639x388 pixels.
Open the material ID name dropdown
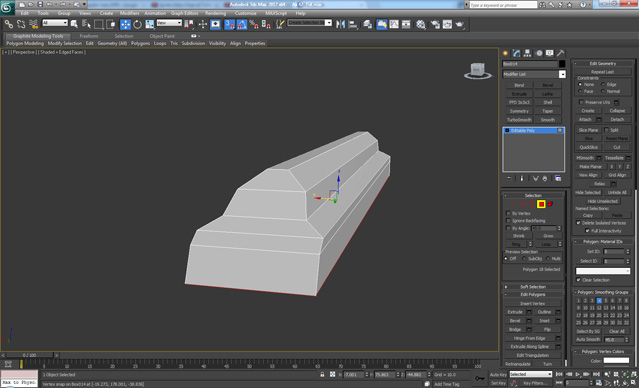coord(603,271)
